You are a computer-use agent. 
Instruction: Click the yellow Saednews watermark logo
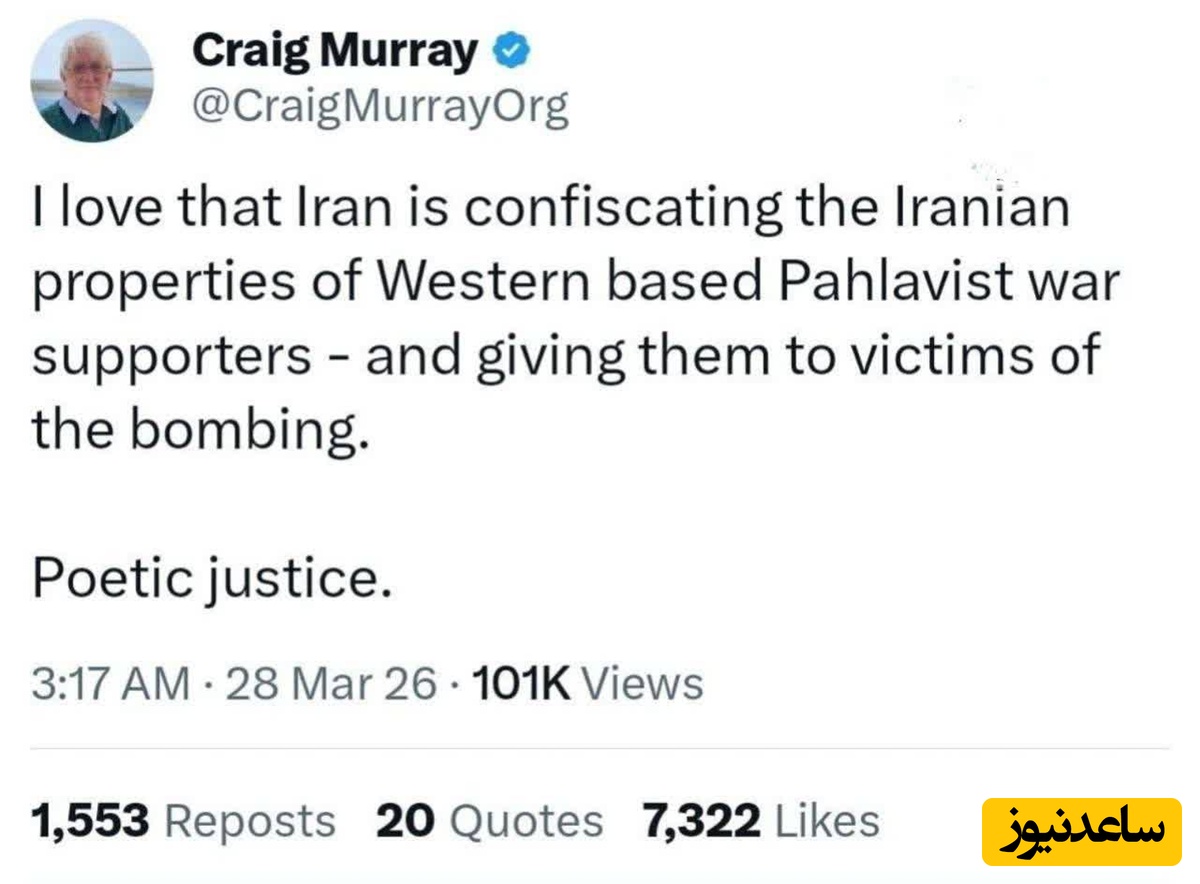coord(1081,831)
